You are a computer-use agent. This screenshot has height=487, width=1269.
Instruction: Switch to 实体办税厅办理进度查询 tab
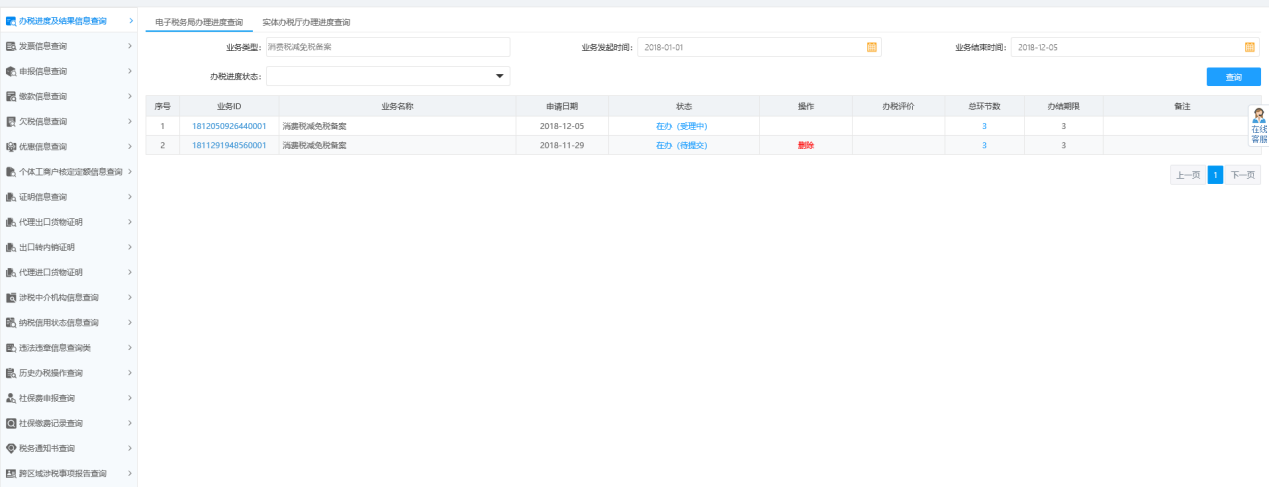click(306, 22)
